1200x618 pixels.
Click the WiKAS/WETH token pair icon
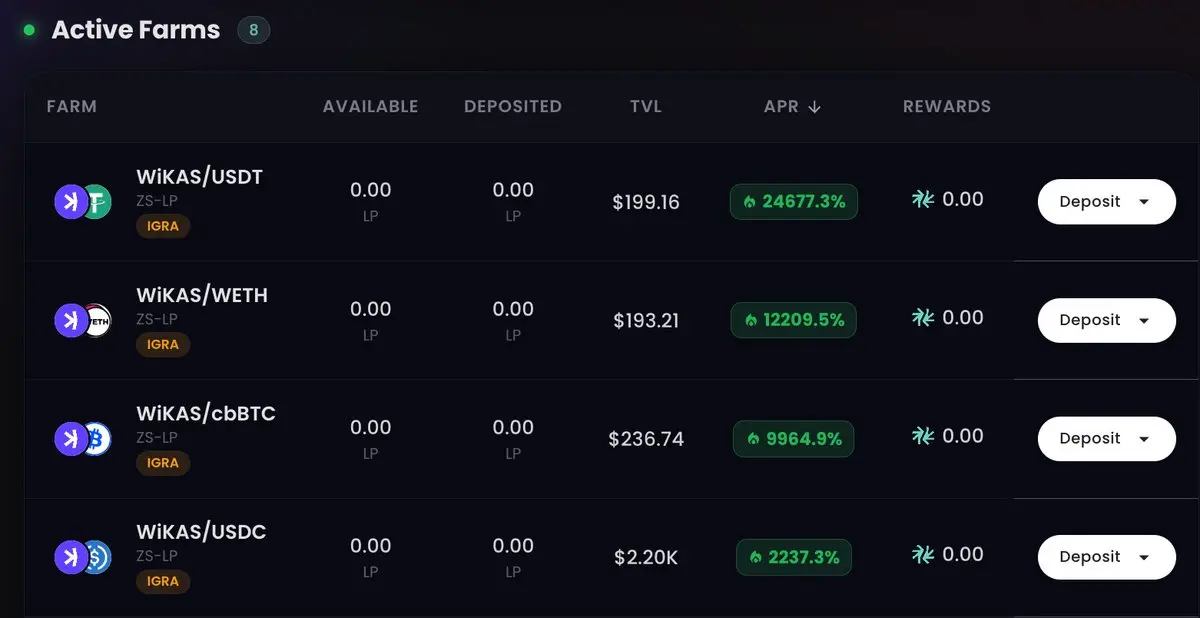[82, 320]
